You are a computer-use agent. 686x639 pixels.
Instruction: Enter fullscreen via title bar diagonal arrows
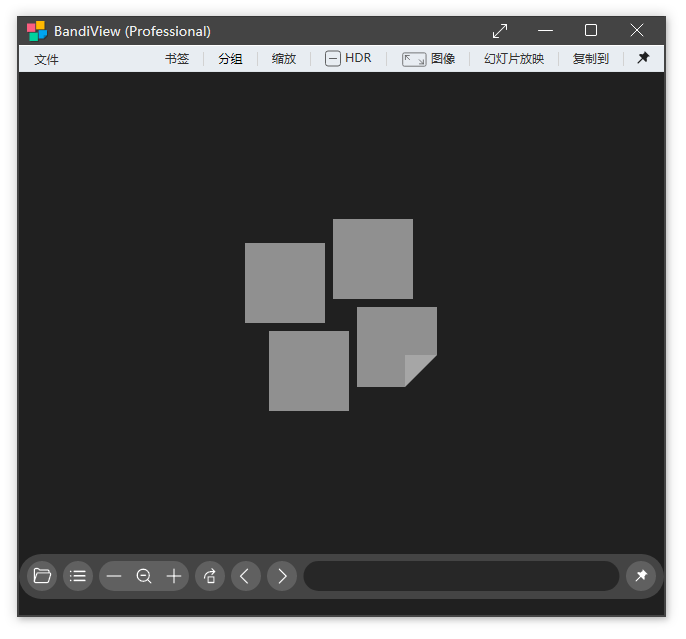pyautogui.click(x=500, y=31)
